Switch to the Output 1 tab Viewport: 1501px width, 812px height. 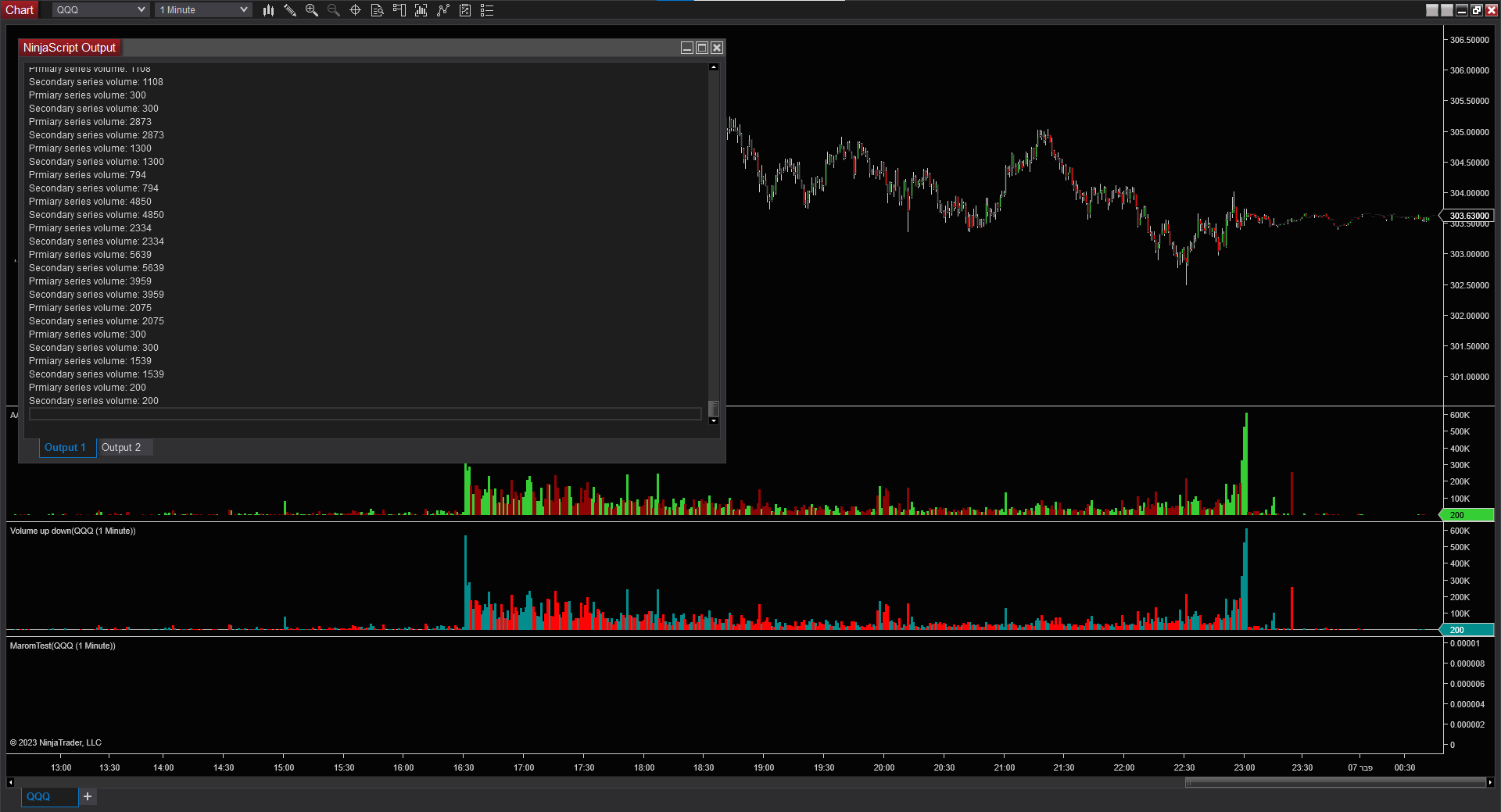coord(66,448)
